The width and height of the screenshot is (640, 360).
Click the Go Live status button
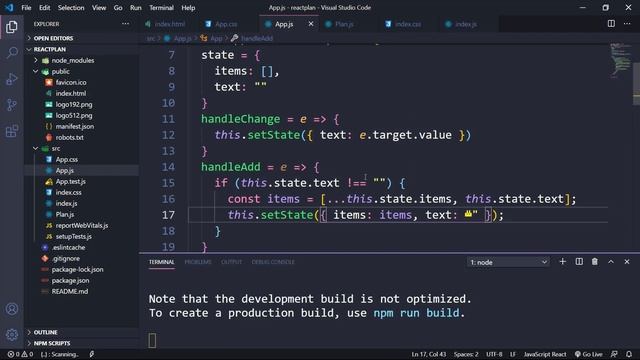tap(589, 354)
